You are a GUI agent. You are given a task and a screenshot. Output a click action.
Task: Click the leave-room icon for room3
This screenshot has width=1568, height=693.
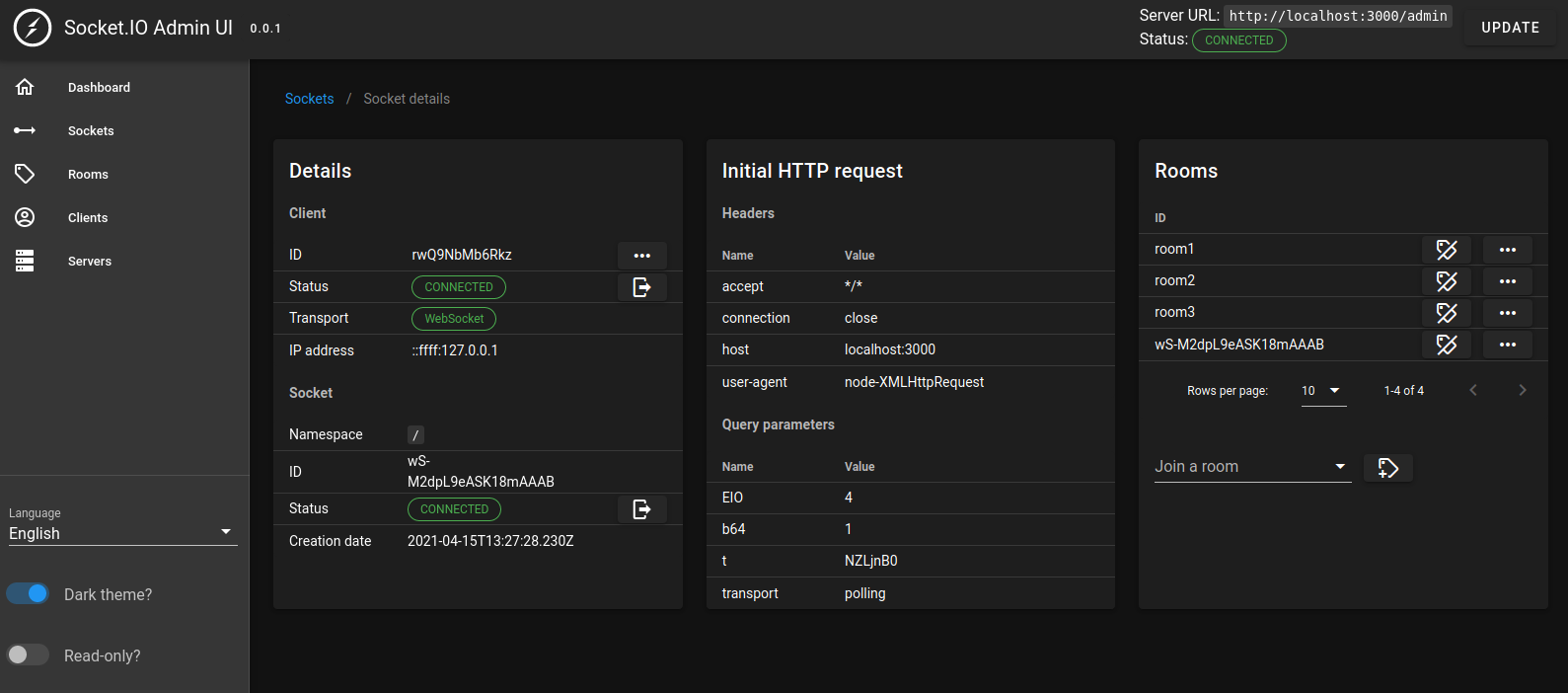[x=1447, y=313]
